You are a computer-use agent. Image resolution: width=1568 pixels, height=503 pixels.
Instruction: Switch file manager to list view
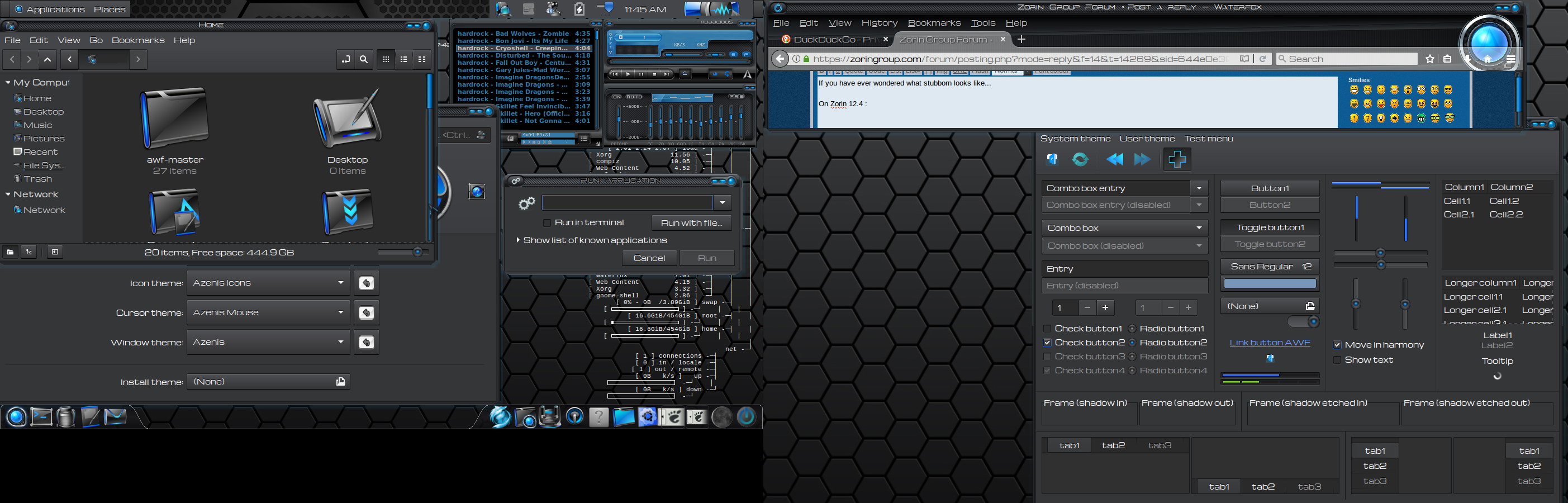403,59
